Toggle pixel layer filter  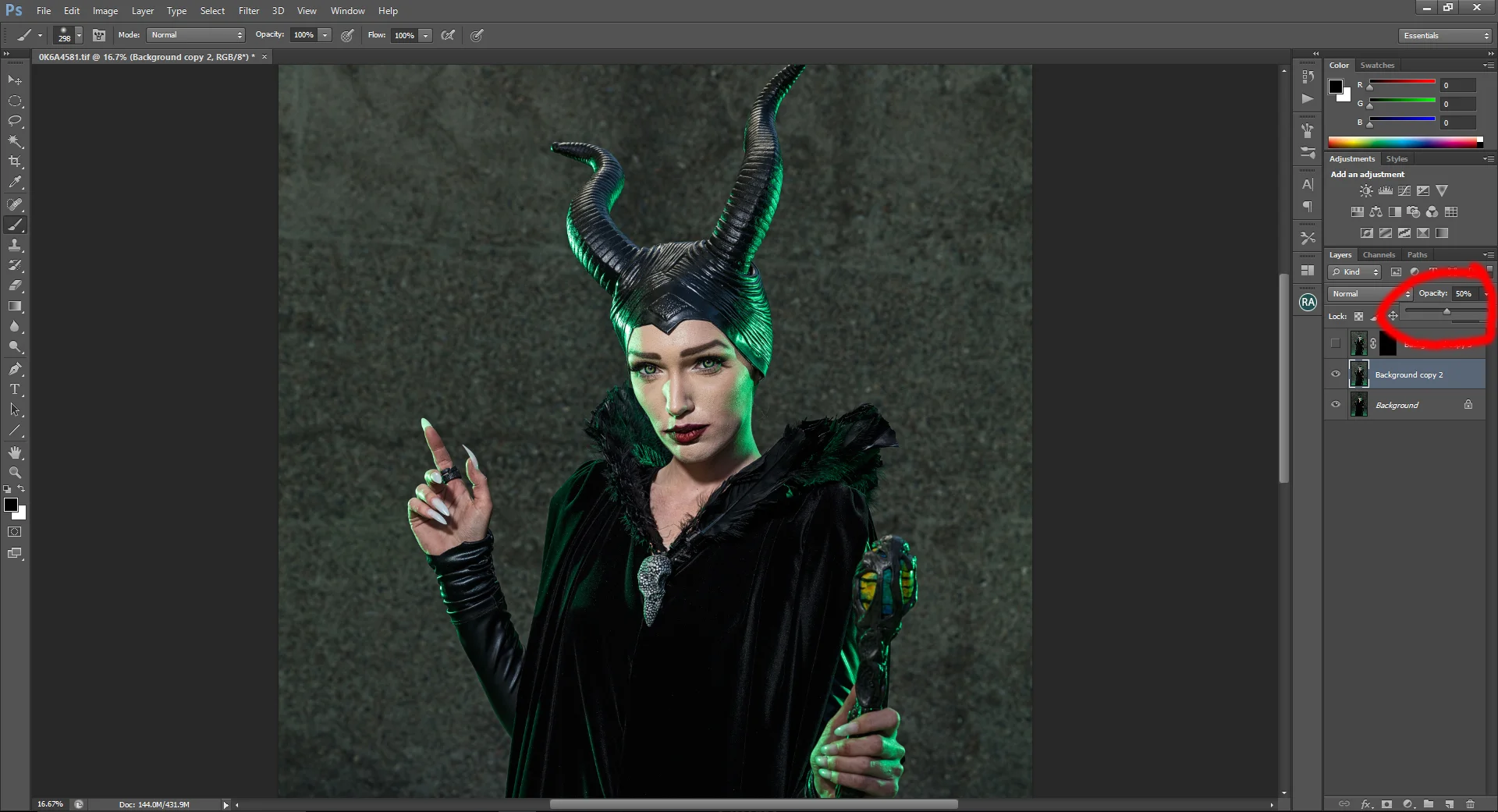pyautogui.click(x=1396, y=272)
